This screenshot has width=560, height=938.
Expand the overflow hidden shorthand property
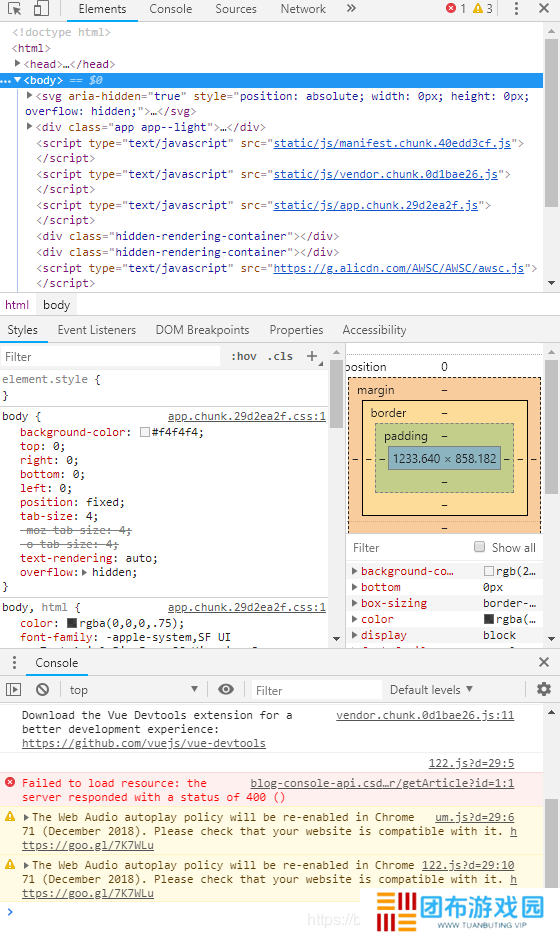(x=86, y=572)
